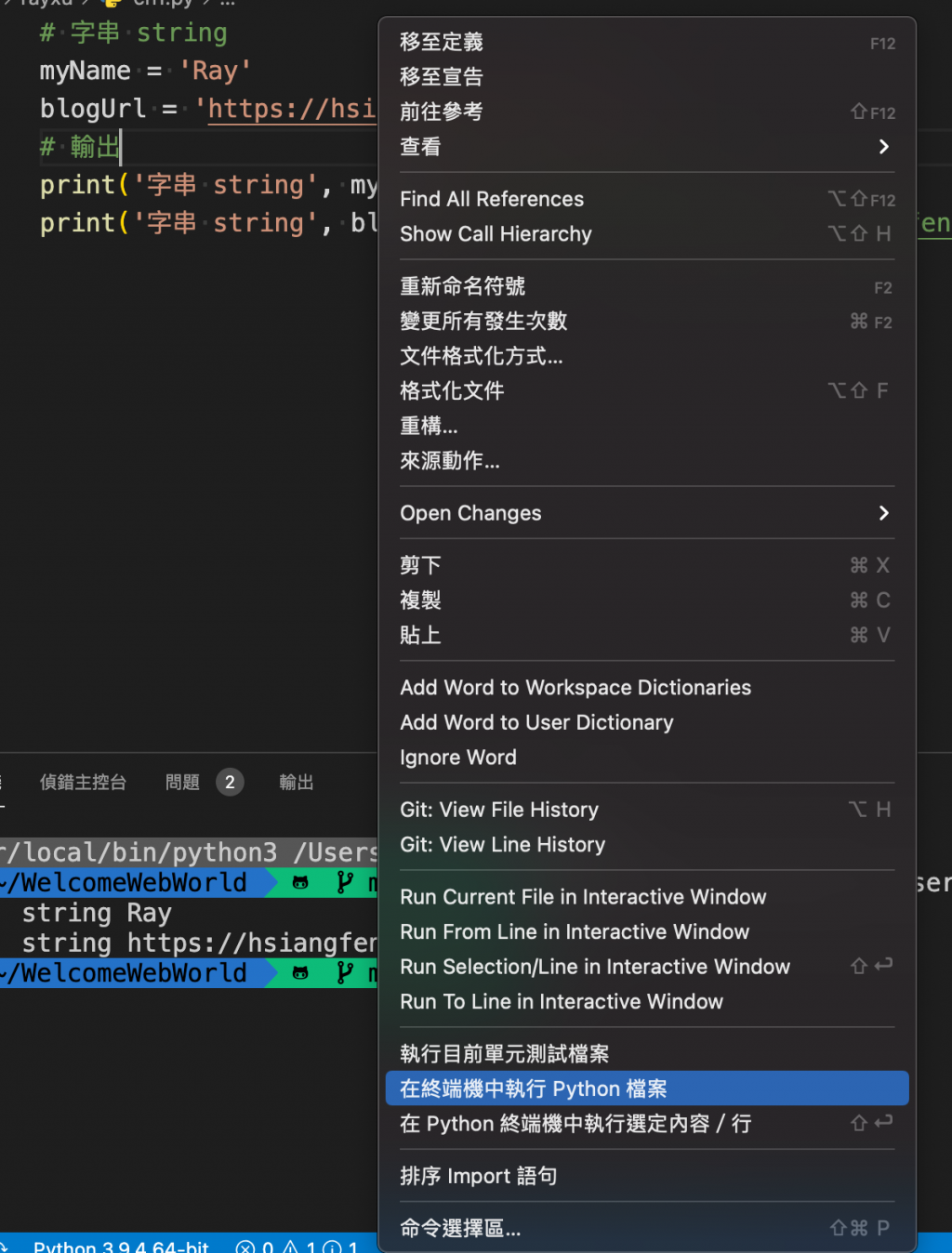
Task: Select 格式化文件 (Format Document)
Action: (x=647, y=391)
